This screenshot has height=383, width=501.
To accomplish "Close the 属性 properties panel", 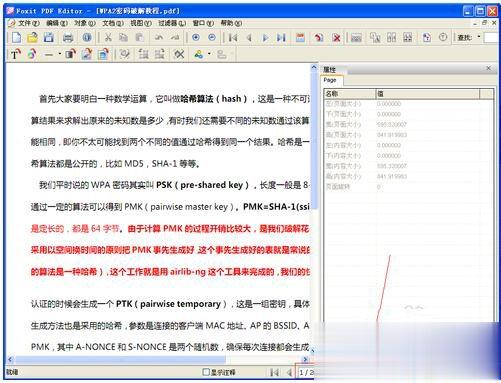I will pyautogui.click(x=488, y=68).
